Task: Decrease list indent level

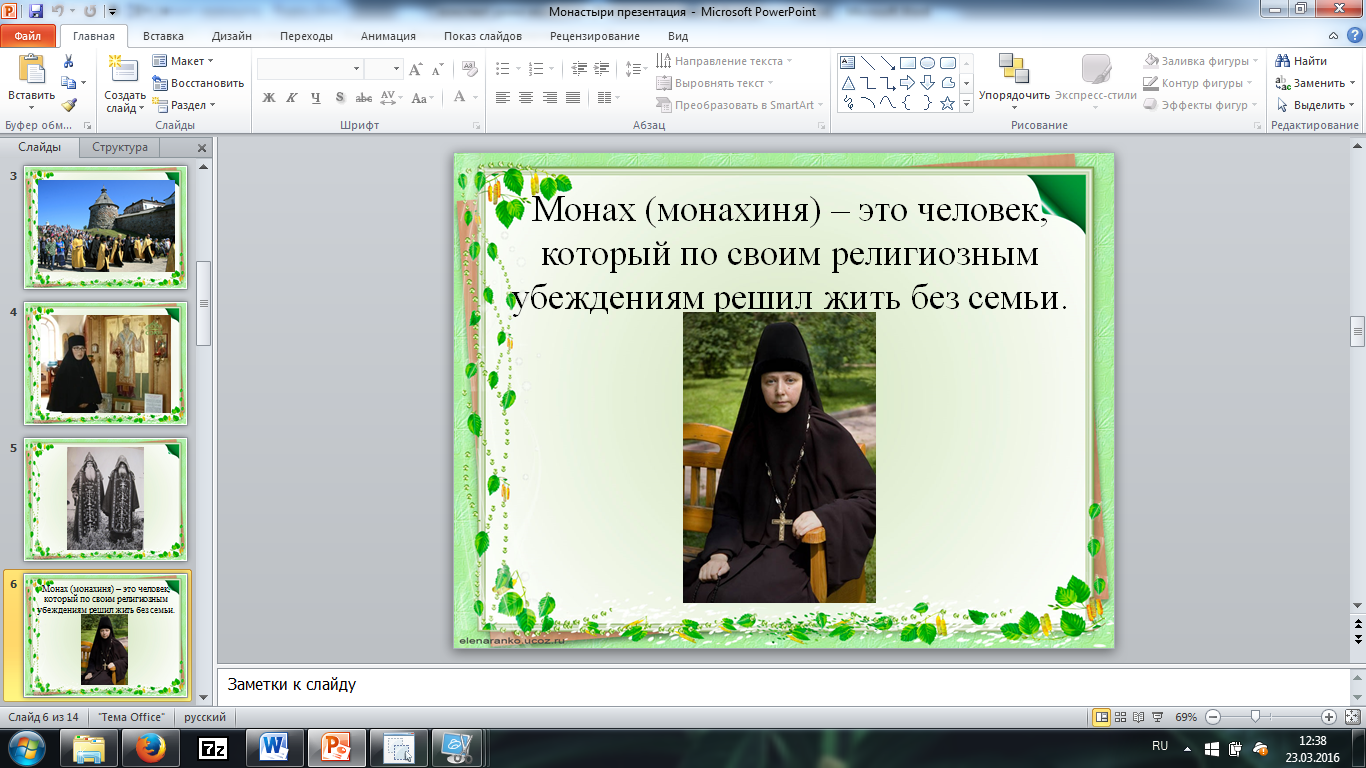Action: (x=579, y=69)
